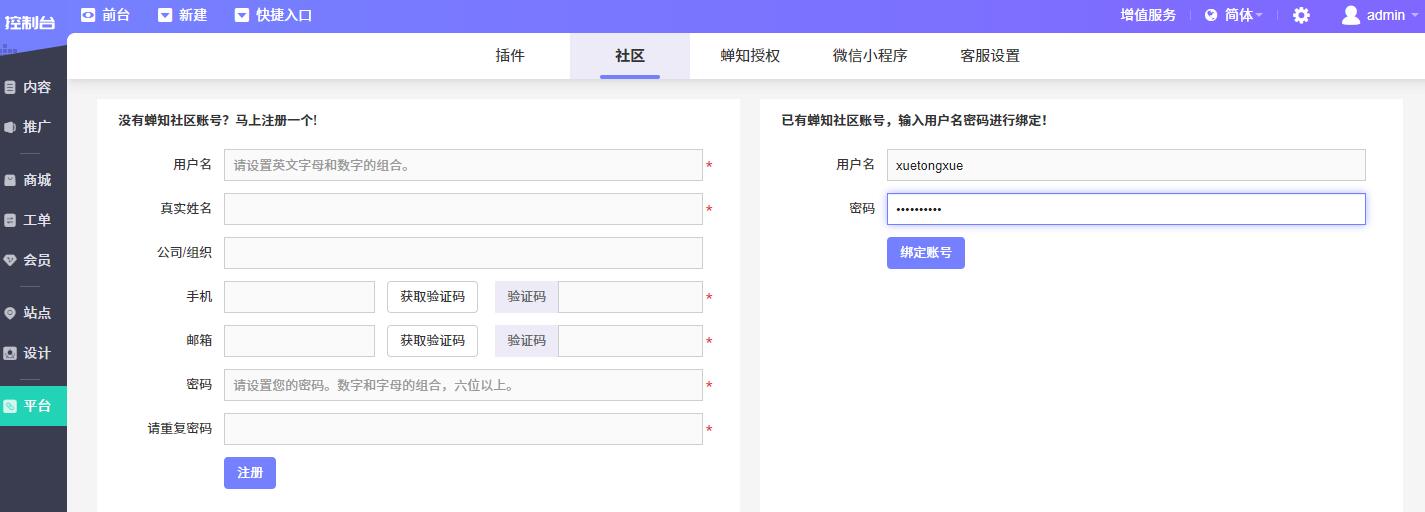Switch to the 客服设置 tab

[x=990, y=56]
